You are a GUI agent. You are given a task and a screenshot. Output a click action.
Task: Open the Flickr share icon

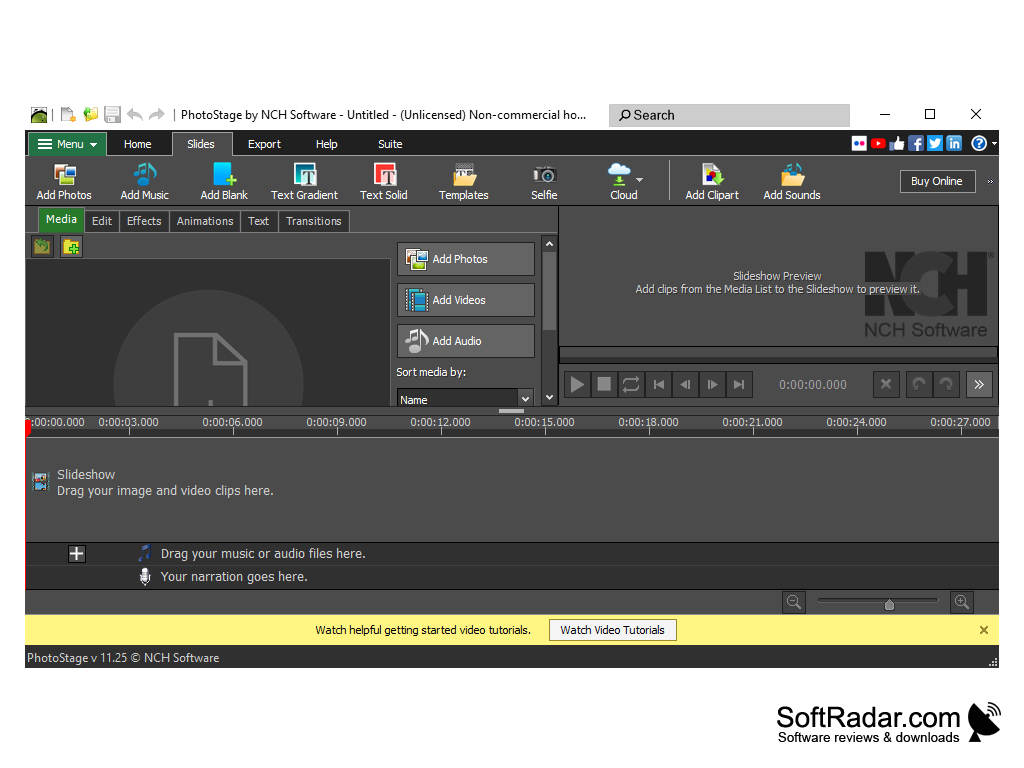coord(859,144)
